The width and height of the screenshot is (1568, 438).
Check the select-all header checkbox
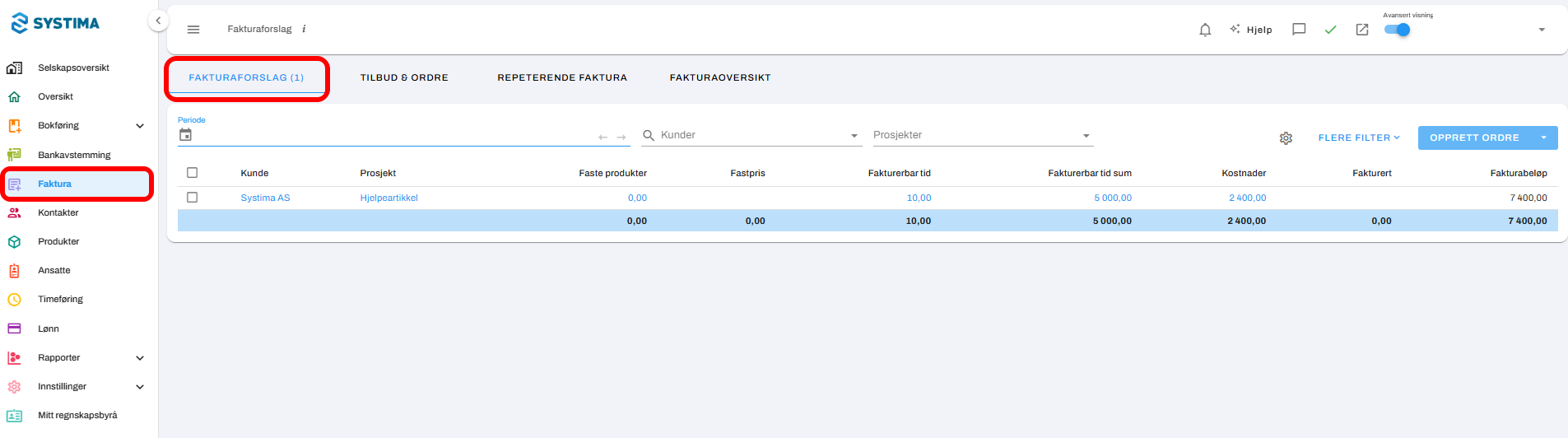[x=193, y=173]
